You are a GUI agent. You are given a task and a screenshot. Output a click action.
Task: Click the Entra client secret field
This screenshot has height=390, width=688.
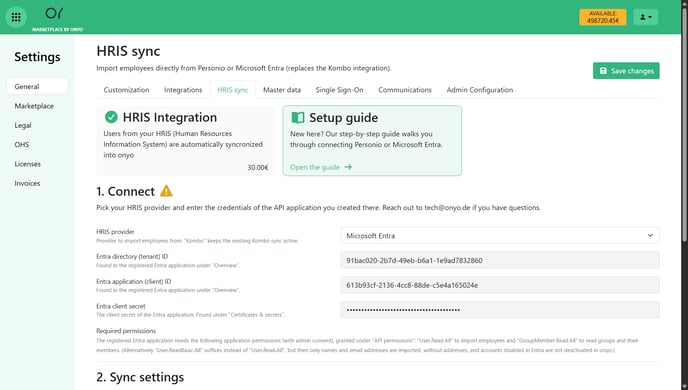tap(500, 310)
